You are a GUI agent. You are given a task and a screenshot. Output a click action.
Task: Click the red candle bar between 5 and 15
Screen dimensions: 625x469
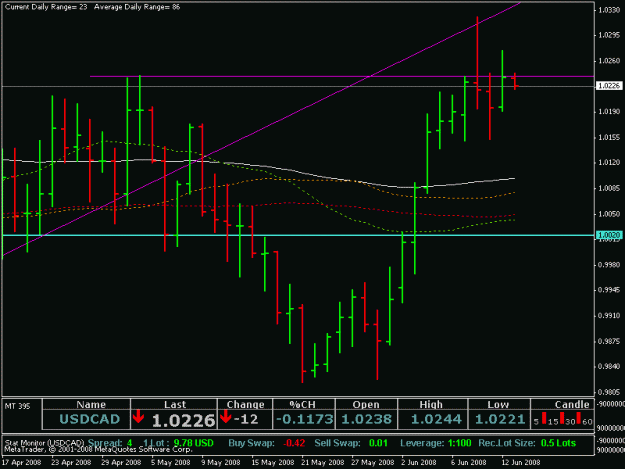(x=544, y=418)
